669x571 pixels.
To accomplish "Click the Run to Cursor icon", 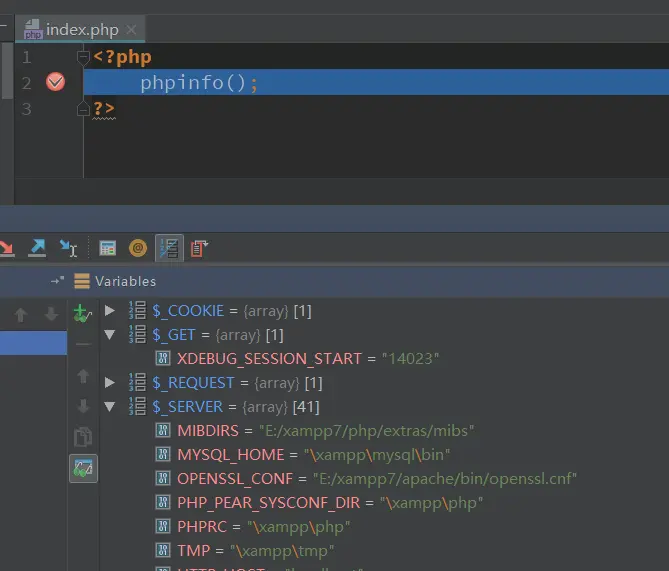I will tap(68, 248).
